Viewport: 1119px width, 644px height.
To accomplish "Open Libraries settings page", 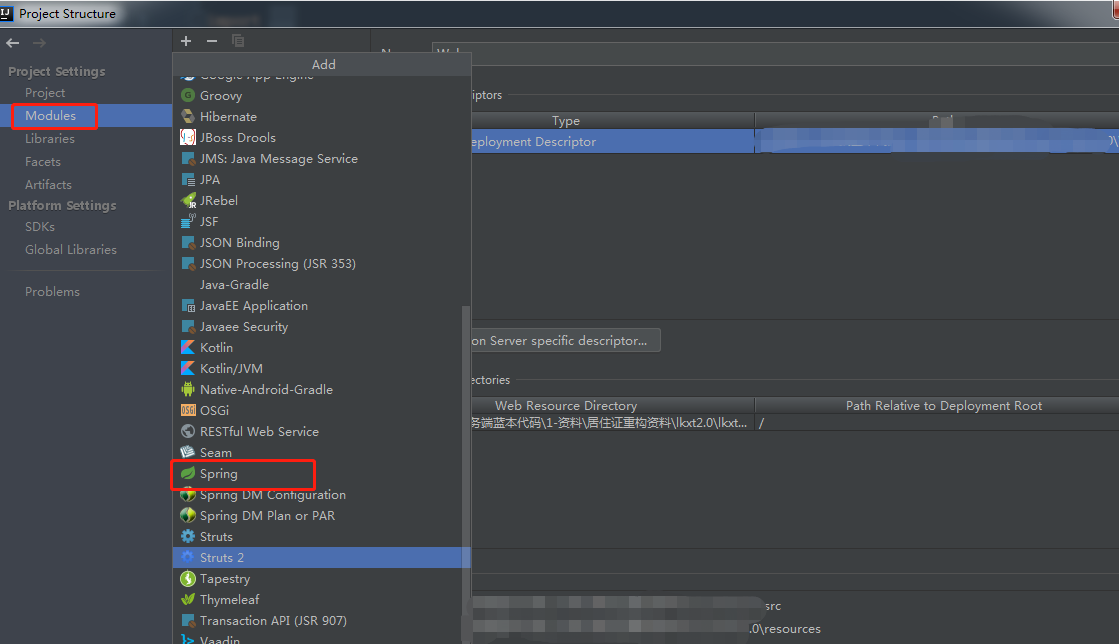I will tap(49, 139).
